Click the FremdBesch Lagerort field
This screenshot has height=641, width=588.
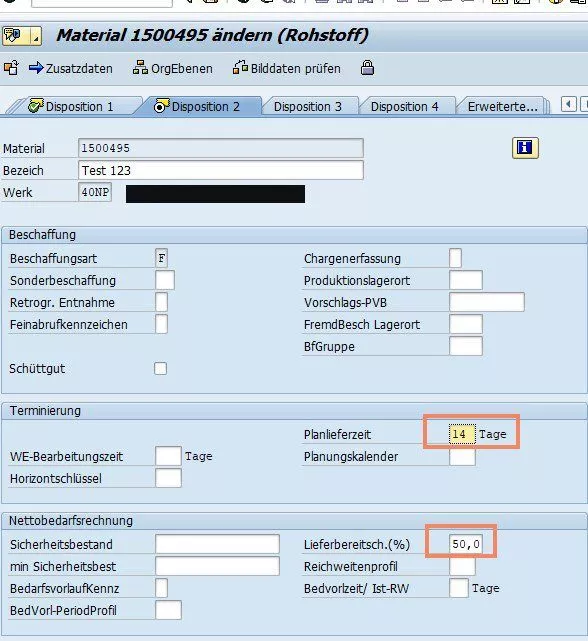[466, 324]
